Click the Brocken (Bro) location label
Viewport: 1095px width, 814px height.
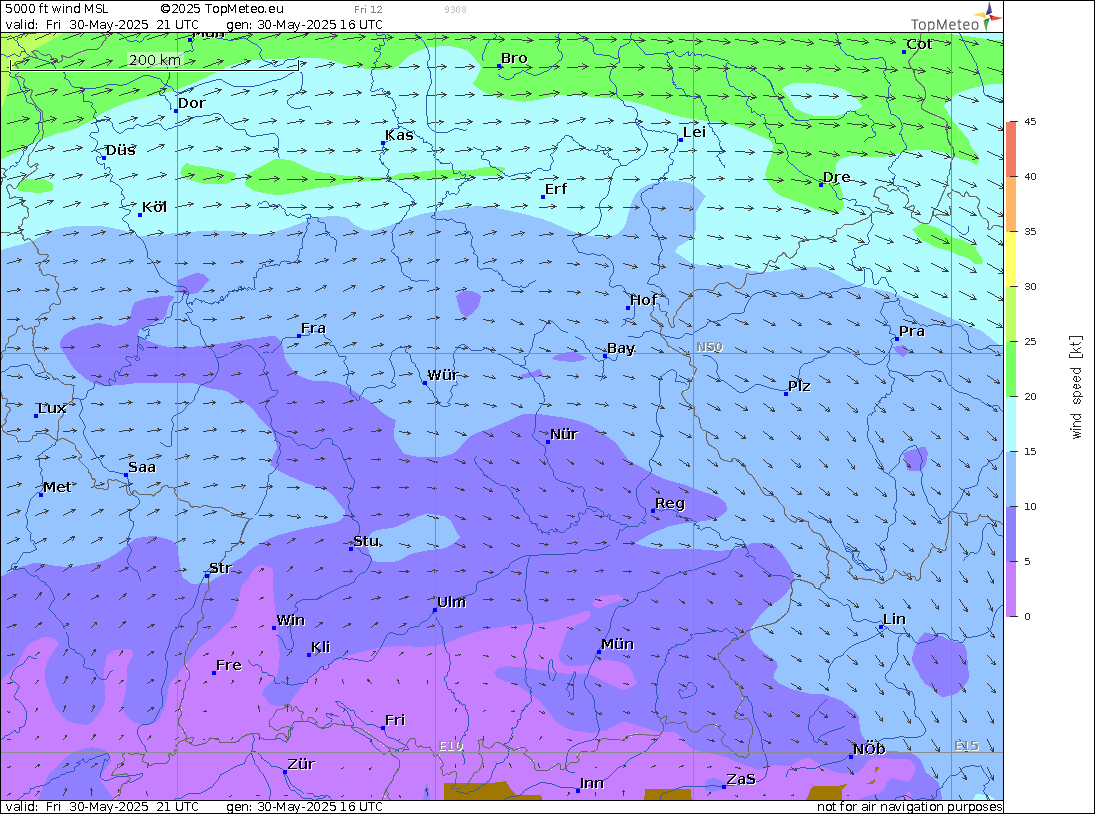pos(514,58)
